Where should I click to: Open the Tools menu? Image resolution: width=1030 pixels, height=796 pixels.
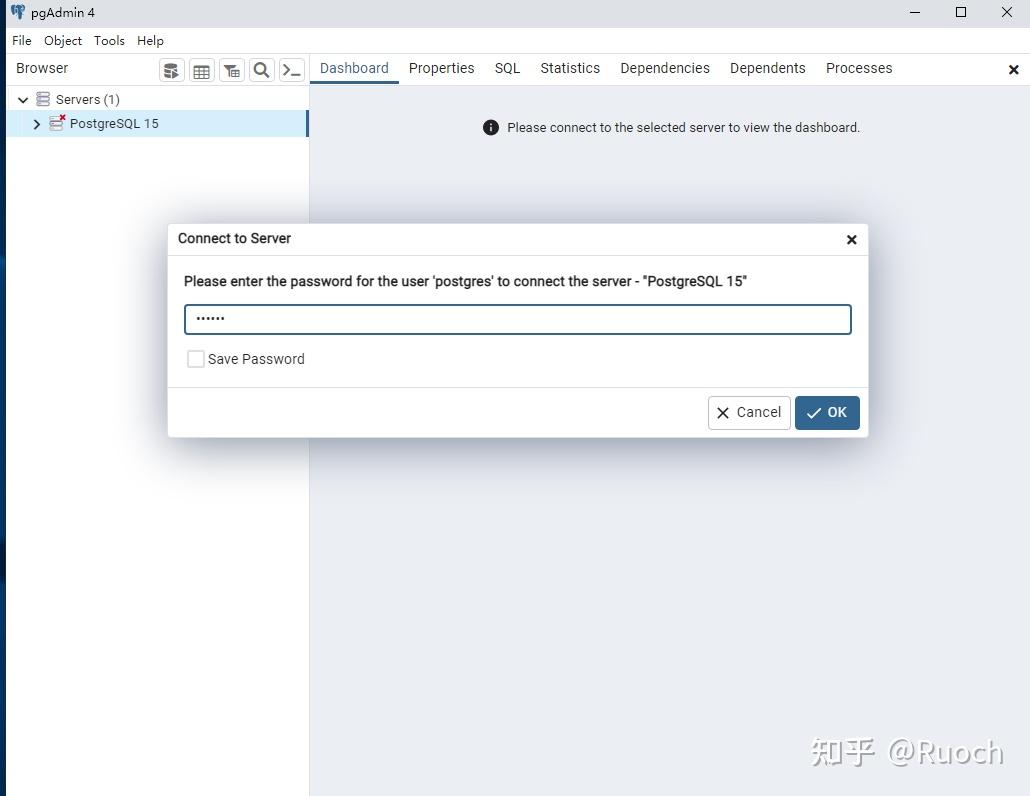(x=109, y=41)
